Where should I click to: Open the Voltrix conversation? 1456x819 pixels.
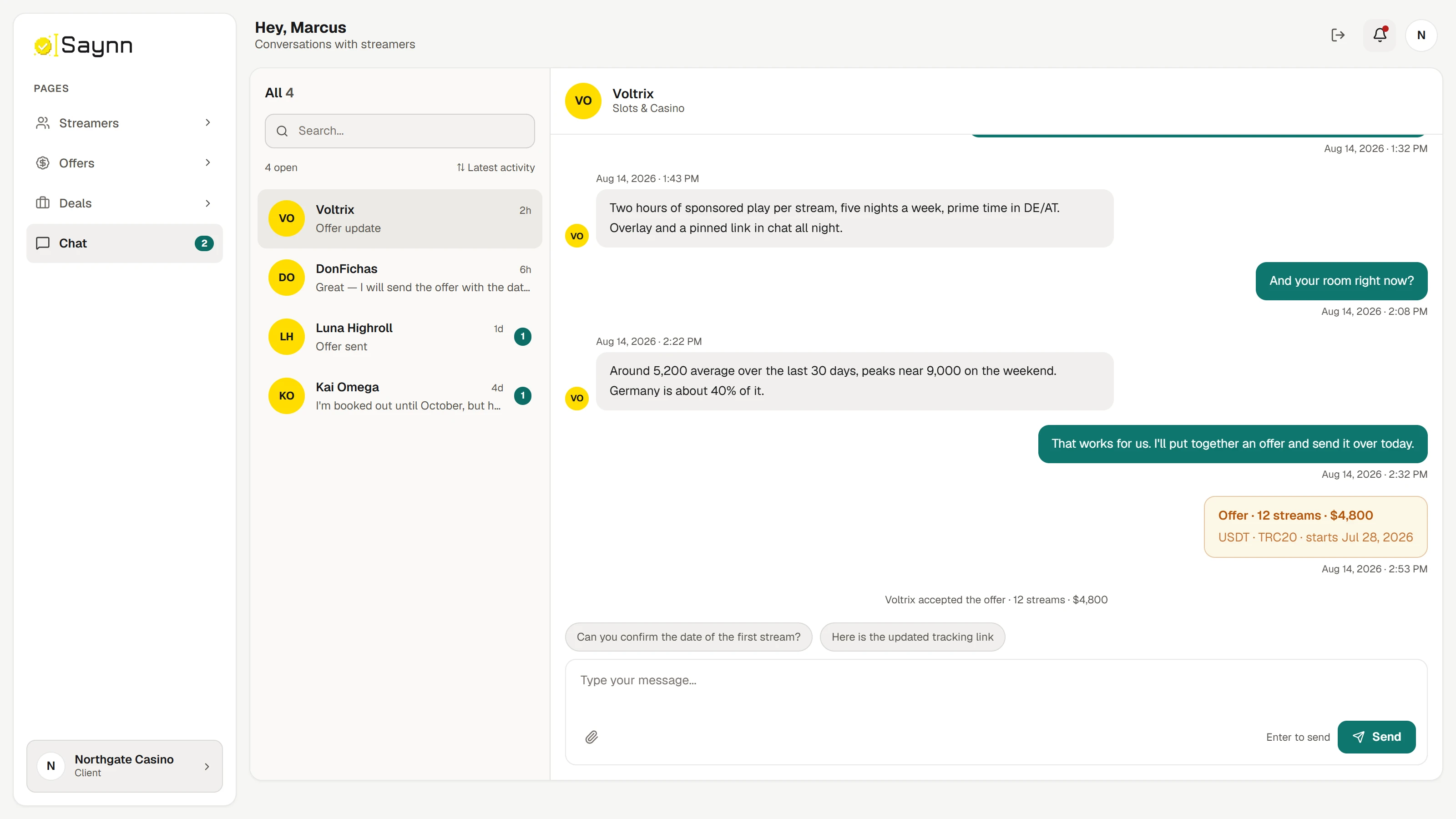tap(399, 219)
